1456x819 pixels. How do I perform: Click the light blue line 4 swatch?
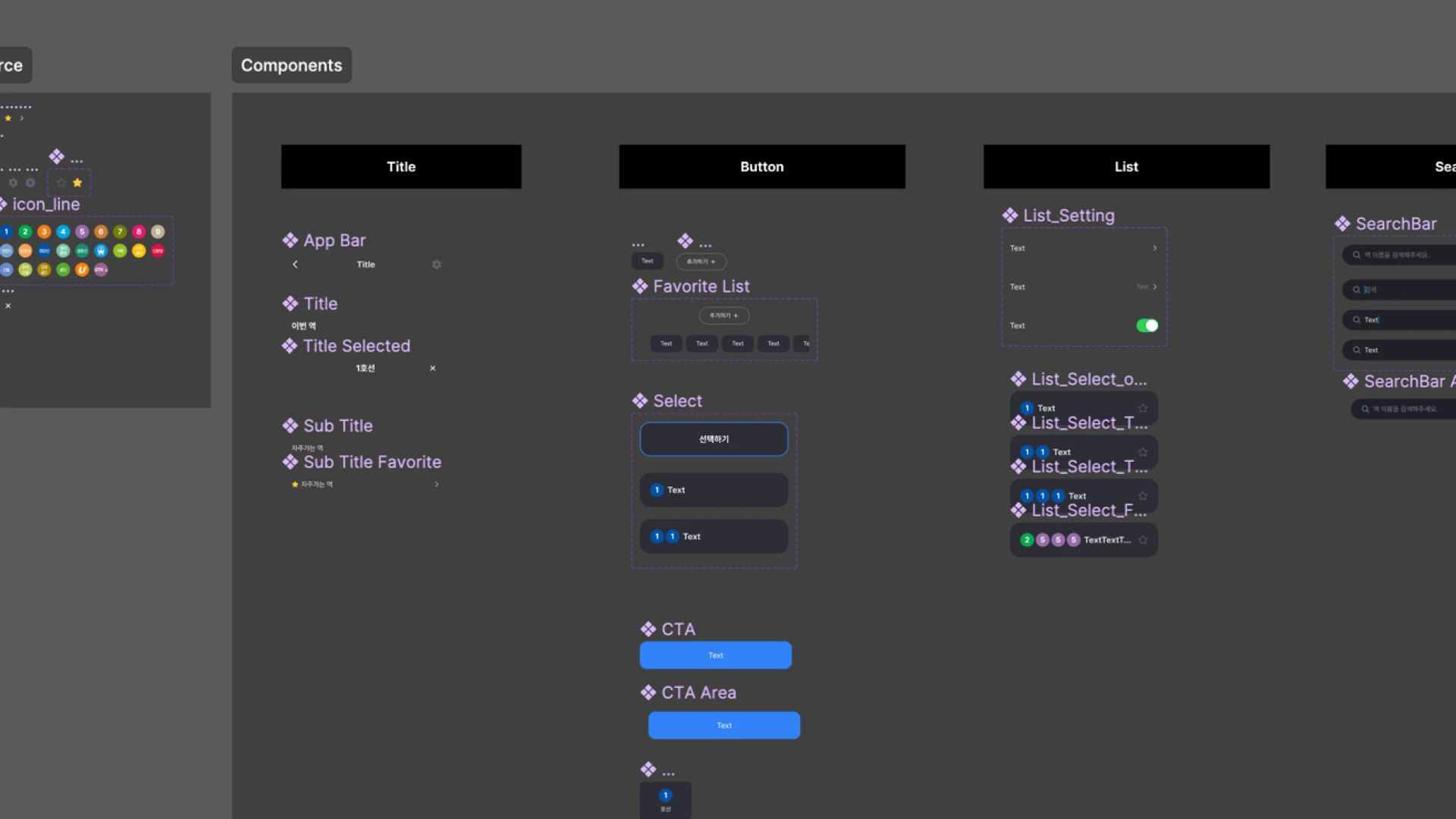pyautogui.click(x=63, y=232)
